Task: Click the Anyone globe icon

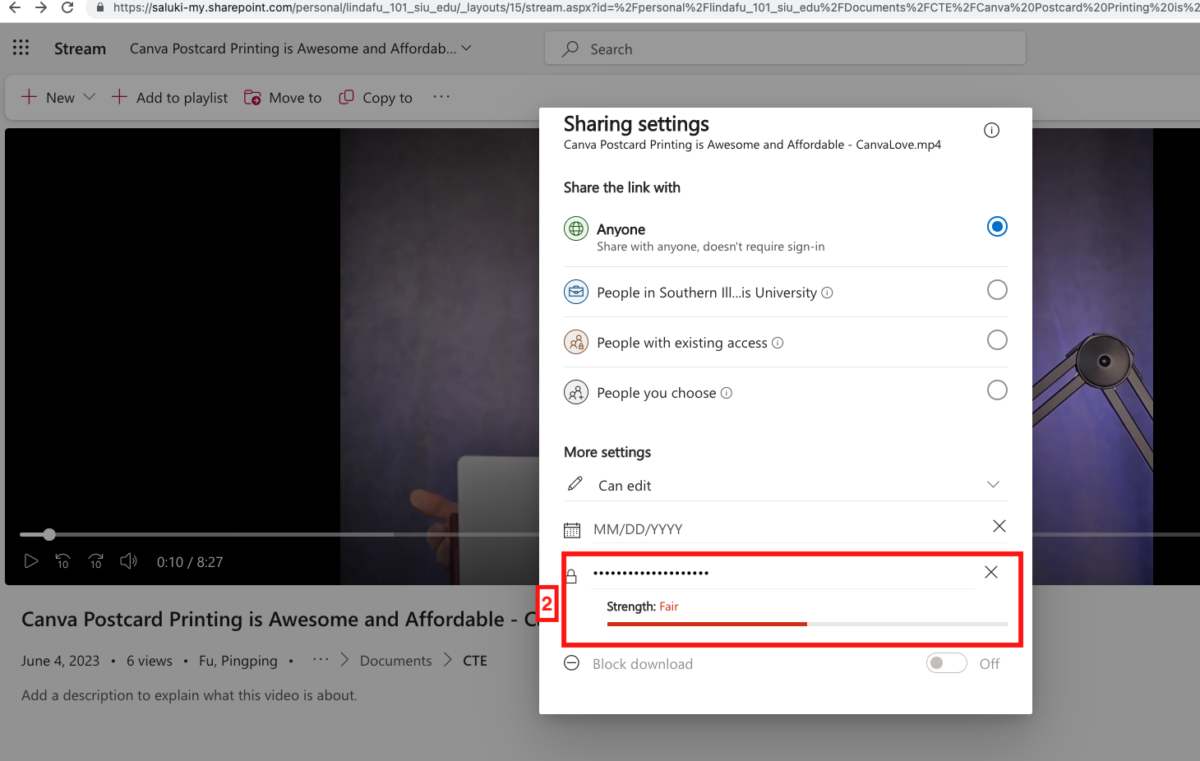Action: (575, 228)
